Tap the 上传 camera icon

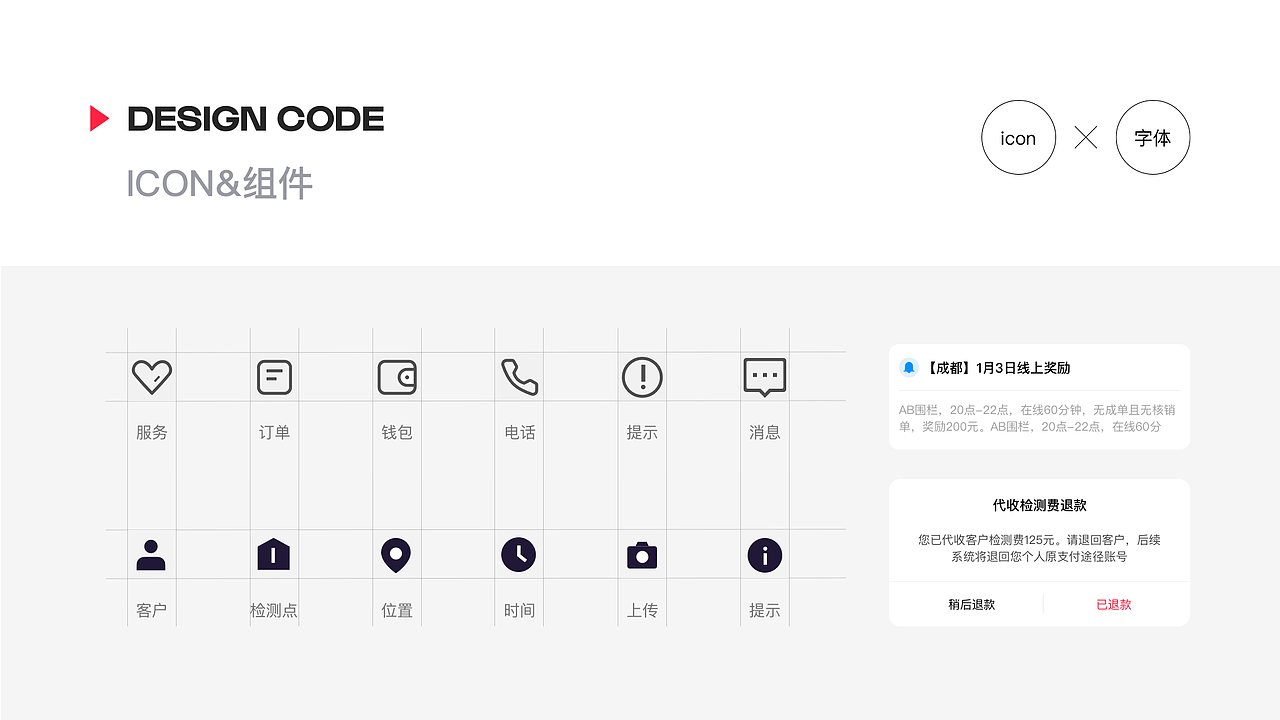pyautogui.click(x=642, y=555)
